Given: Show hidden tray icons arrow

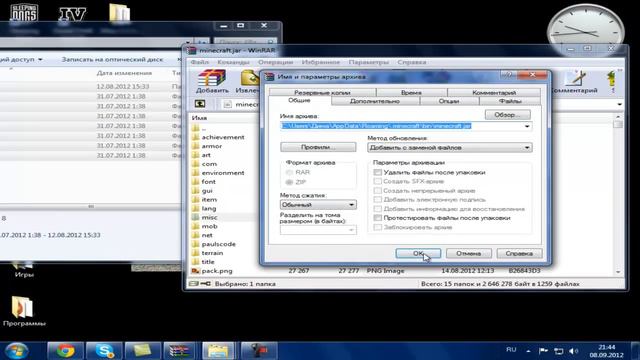Looking at the screenshot, I should (528, 351).
